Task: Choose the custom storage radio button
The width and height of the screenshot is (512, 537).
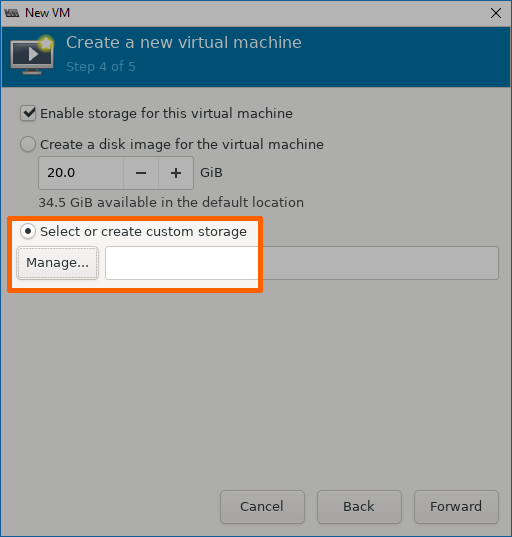Action: [28, 232]
